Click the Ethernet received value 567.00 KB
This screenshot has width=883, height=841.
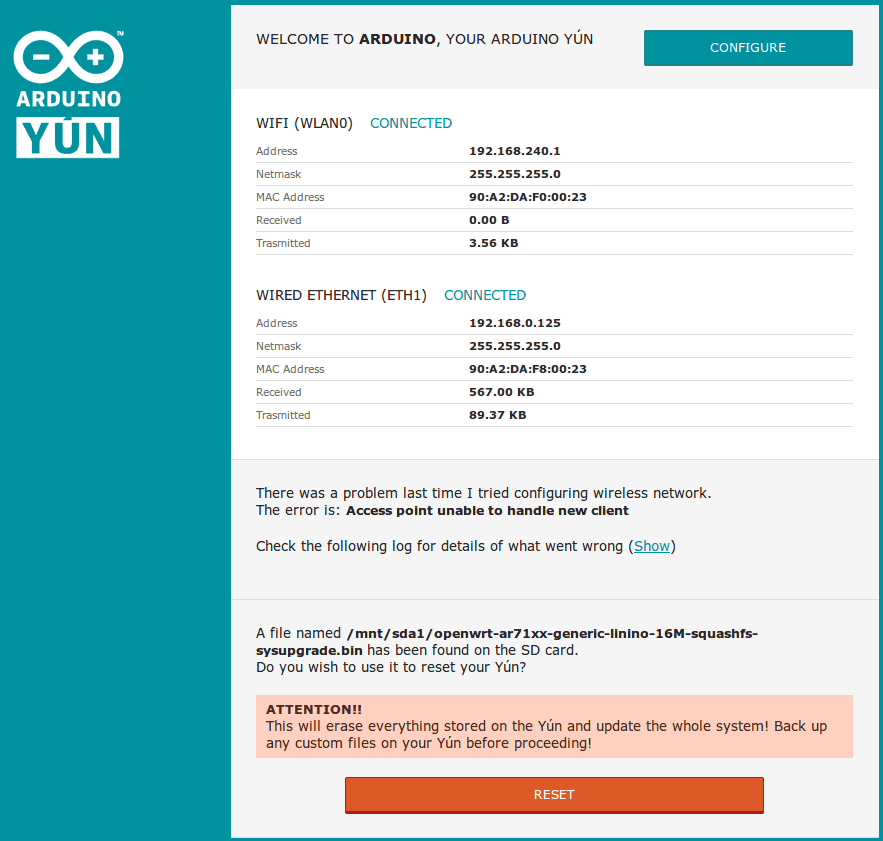point(501,392)
